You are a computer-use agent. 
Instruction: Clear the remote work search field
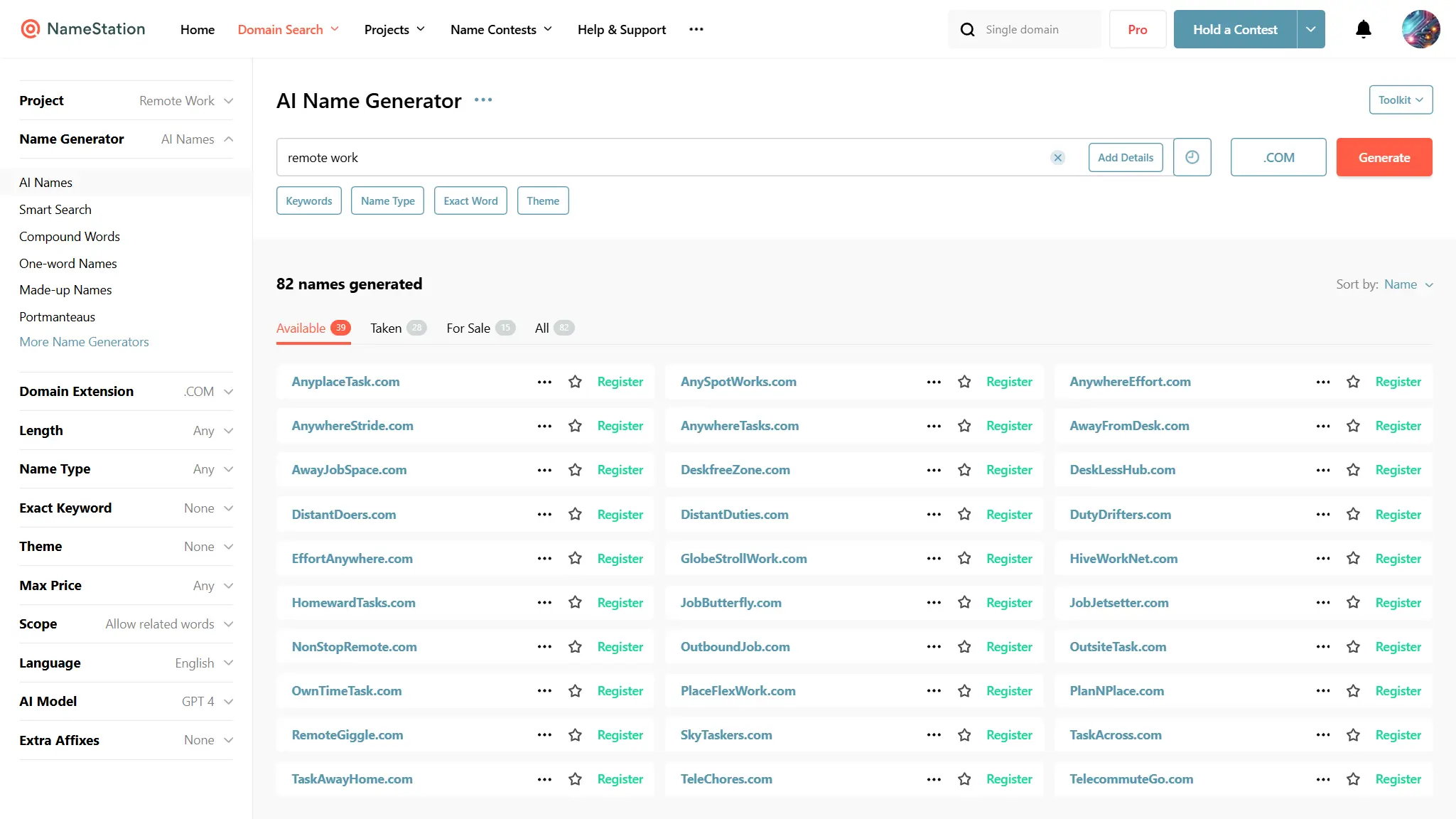pyautogui.click(x=1057, y=158)
